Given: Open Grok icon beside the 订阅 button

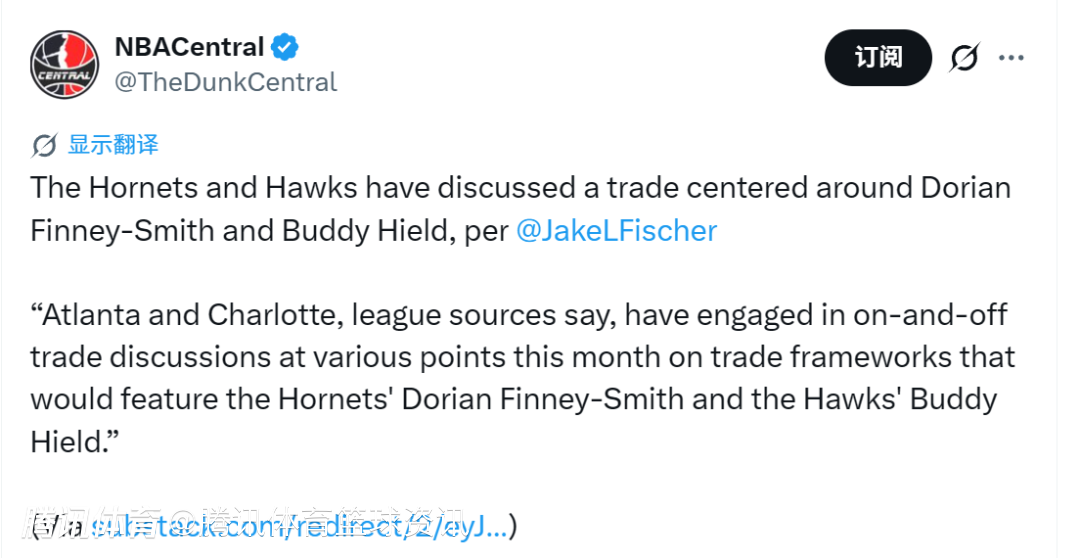Looking at the screenshot, I should [964, 57].
